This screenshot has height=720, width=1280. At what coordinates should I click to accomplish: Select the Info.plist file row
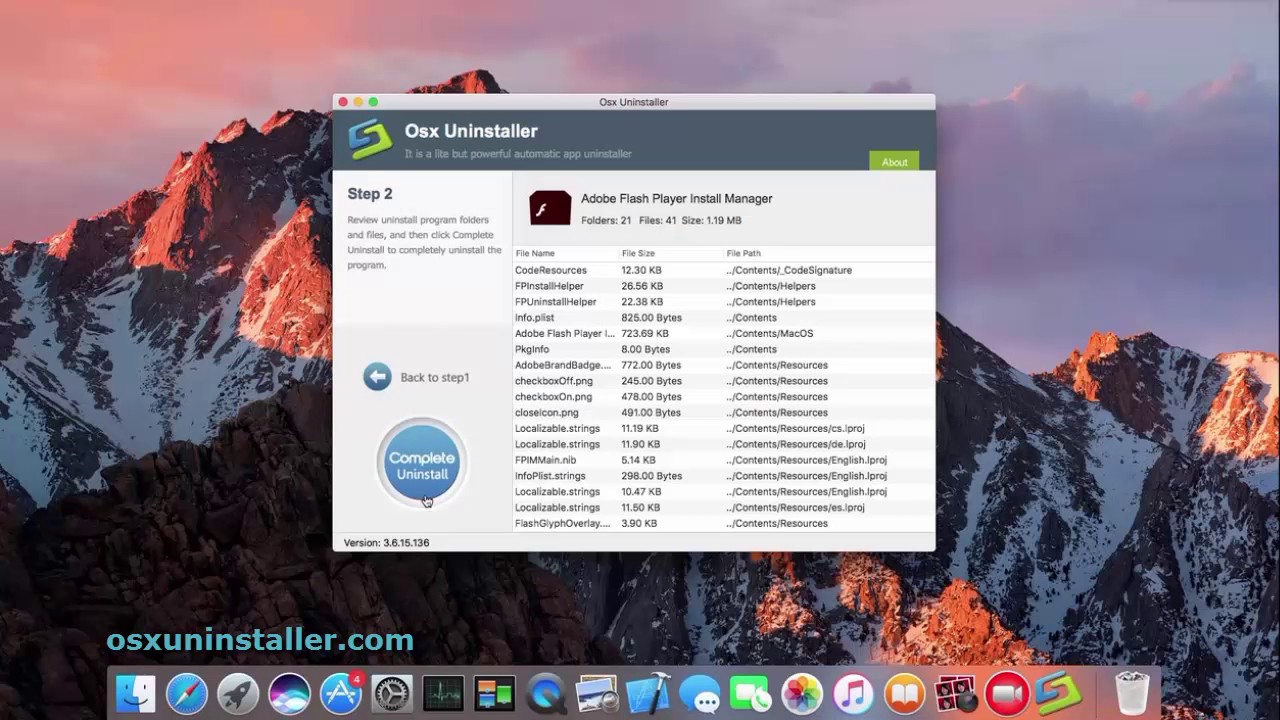[x=724, y=318]
